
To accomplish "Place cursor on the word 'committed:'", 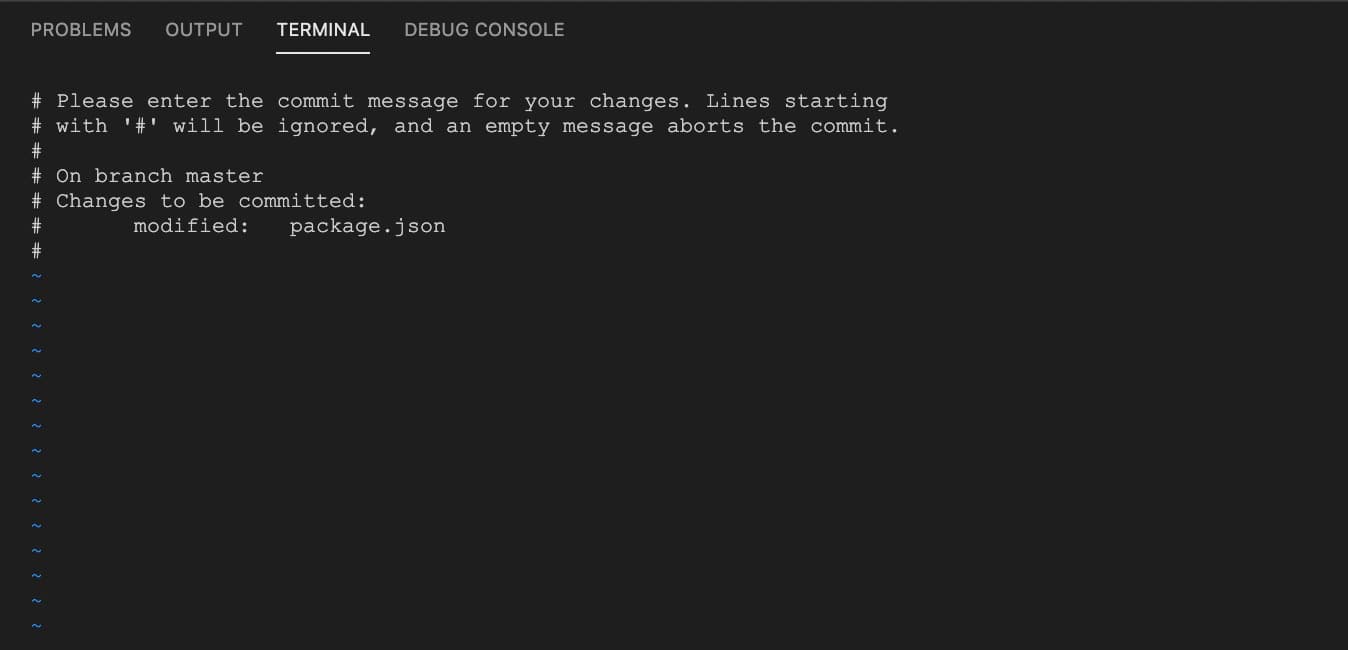I will click(302, 201).
